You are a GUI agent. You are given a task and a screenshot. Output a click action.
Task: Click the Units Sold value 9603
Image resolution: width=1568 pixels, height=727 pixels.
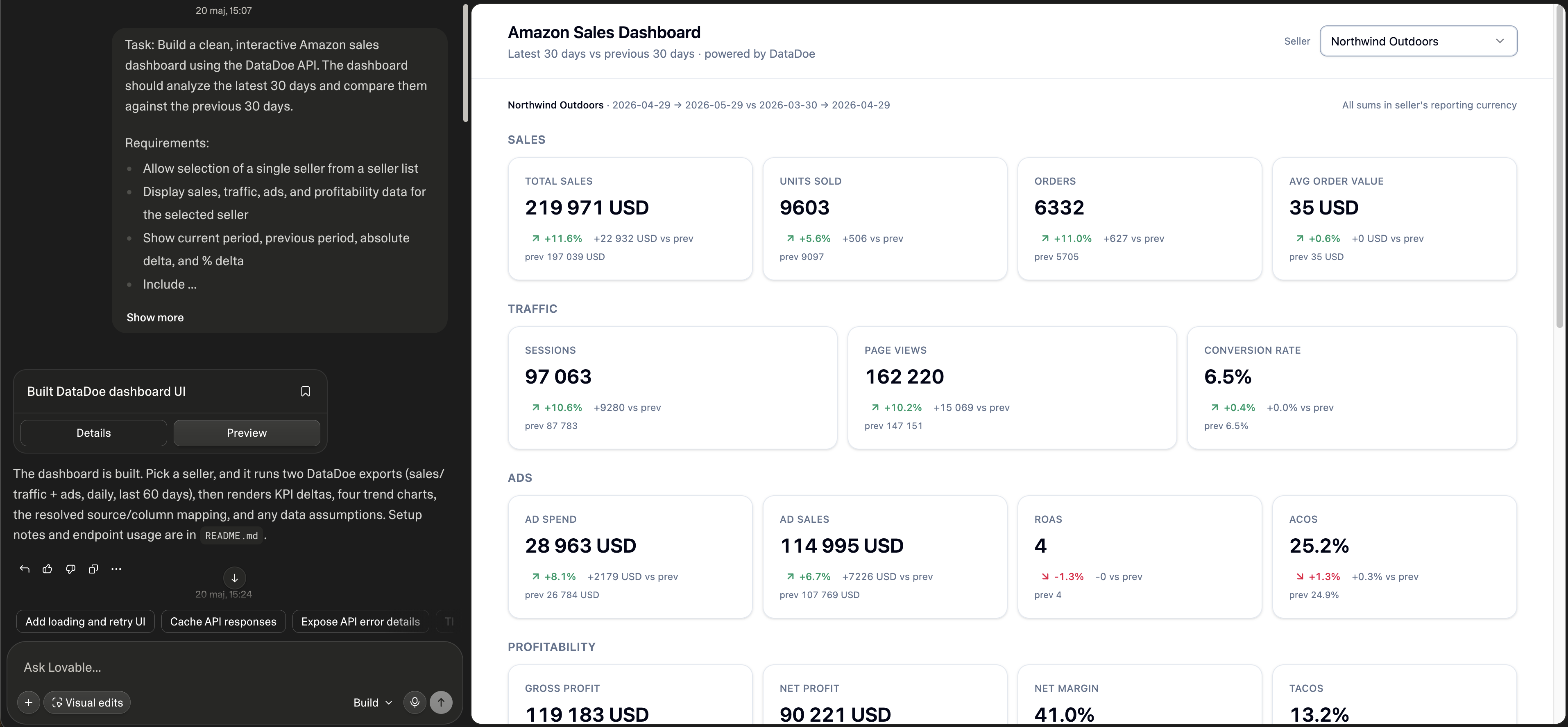[x=804, y=208]
